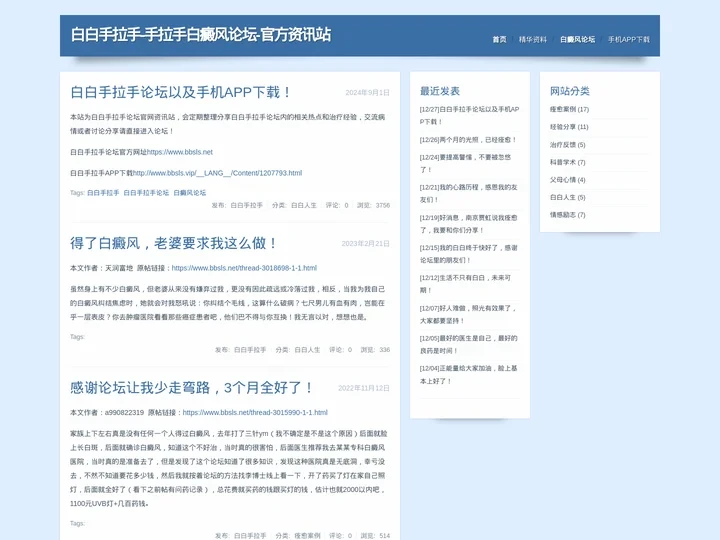Click category 痊愈案例 beside 浏览: 514
This screenshot has width=720, height=540.
(307, 536)
